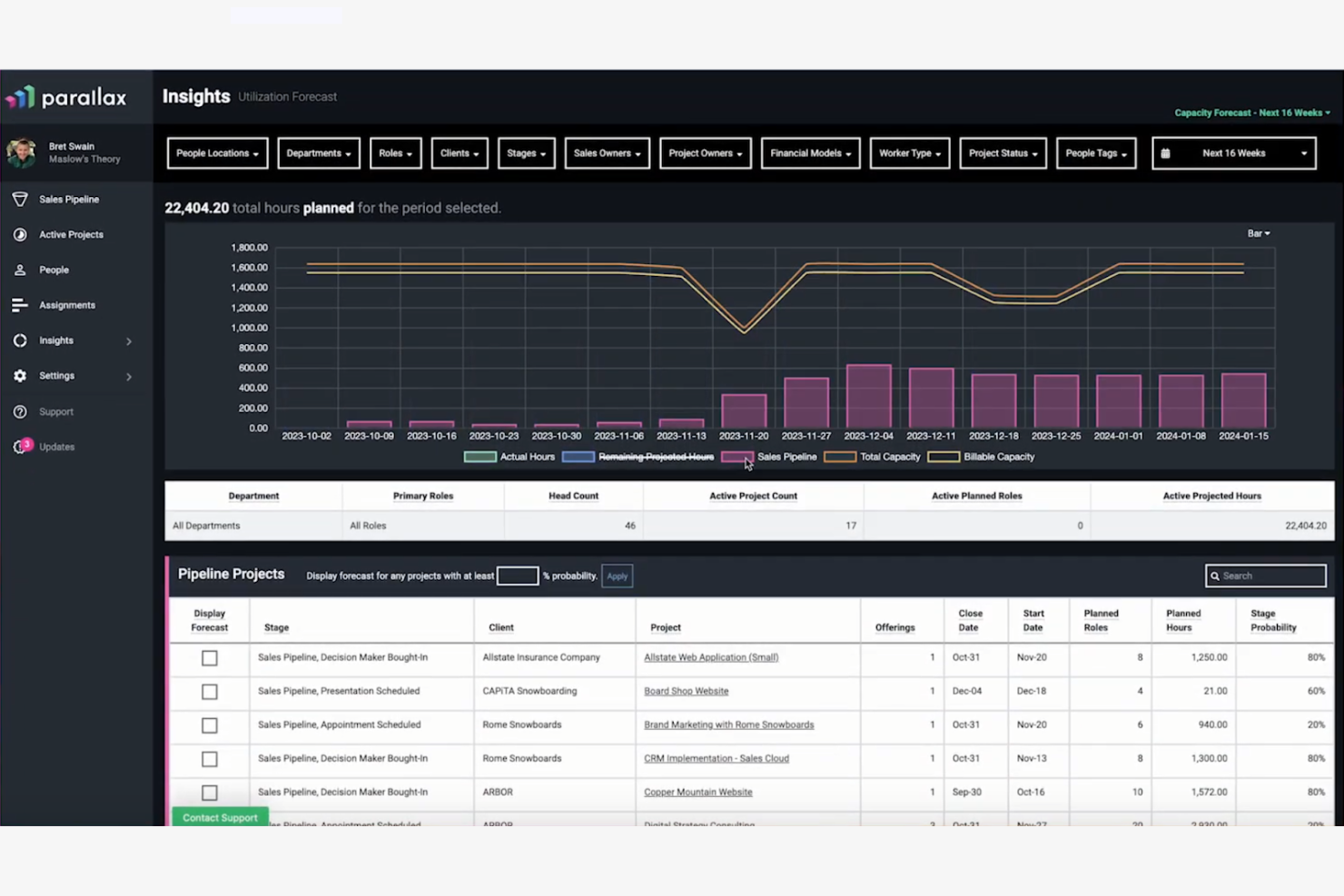Viewport: 1344px width, 896px height.
Task: Click the calendar icon in date range selector
Action: [1165, 153]
